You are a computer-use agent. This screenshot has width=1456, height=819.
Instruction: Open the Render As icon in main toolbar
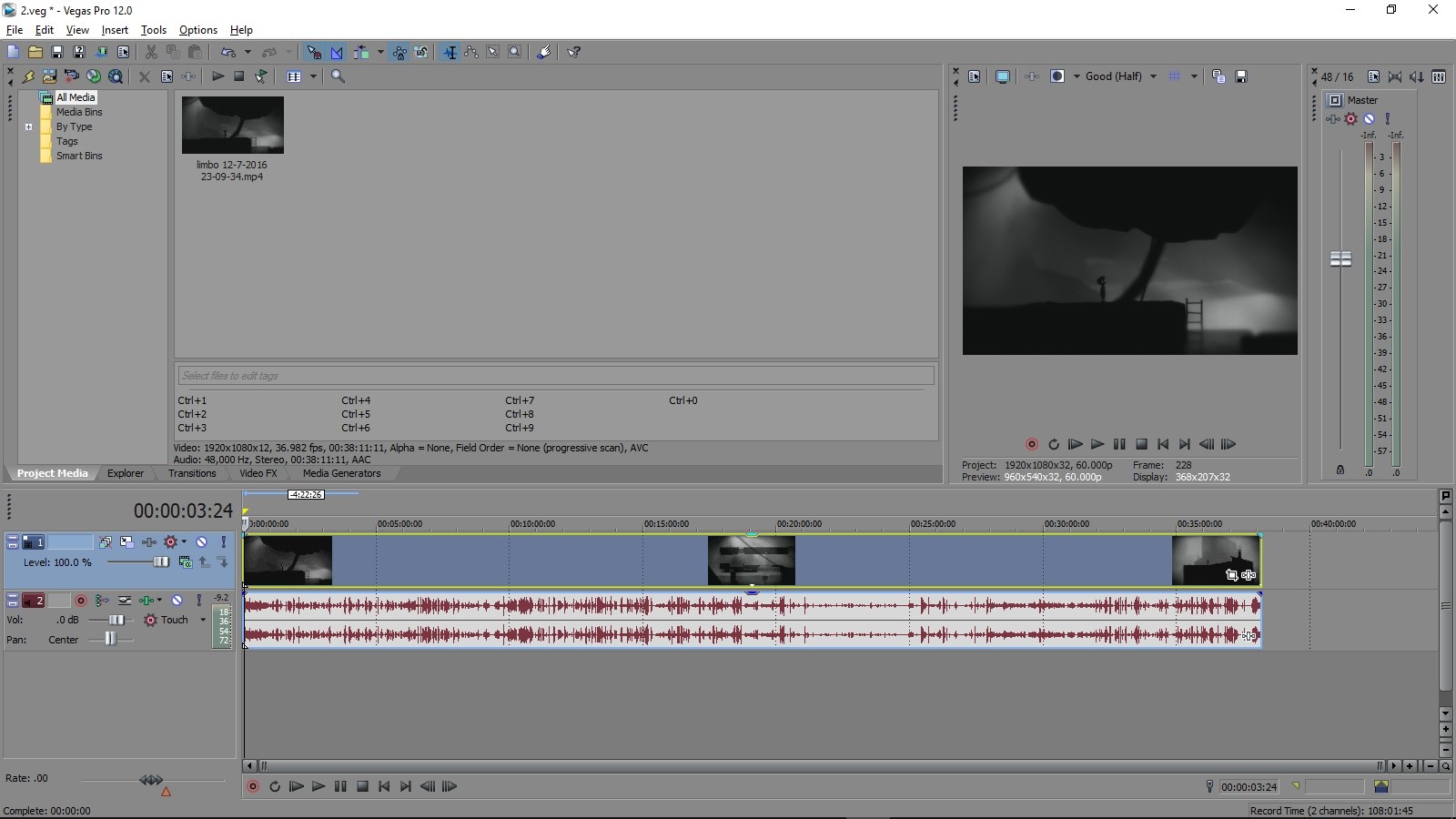click(x=101, y=52)
